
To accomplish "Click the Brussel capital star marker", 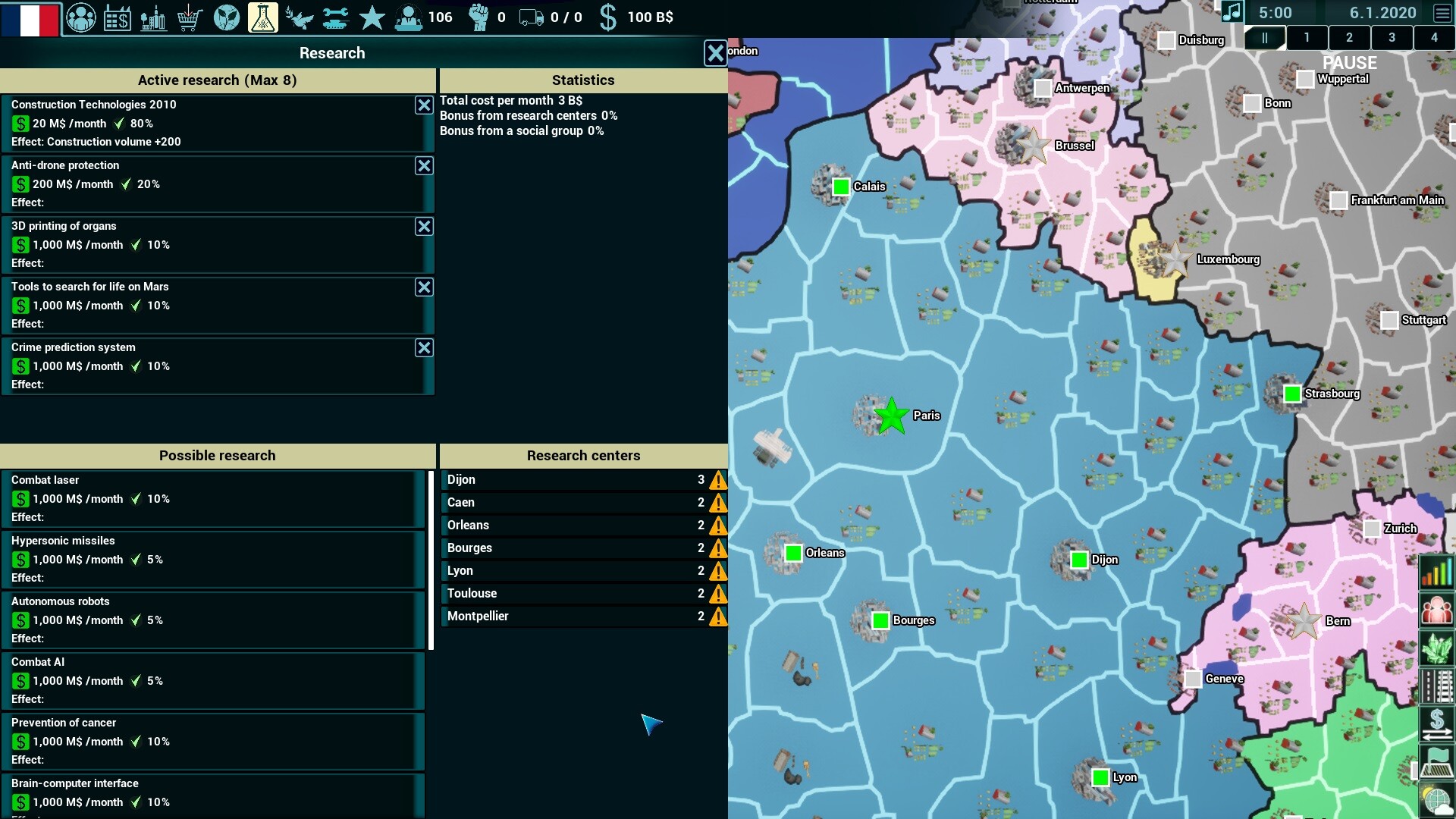I will point(1032,145).
